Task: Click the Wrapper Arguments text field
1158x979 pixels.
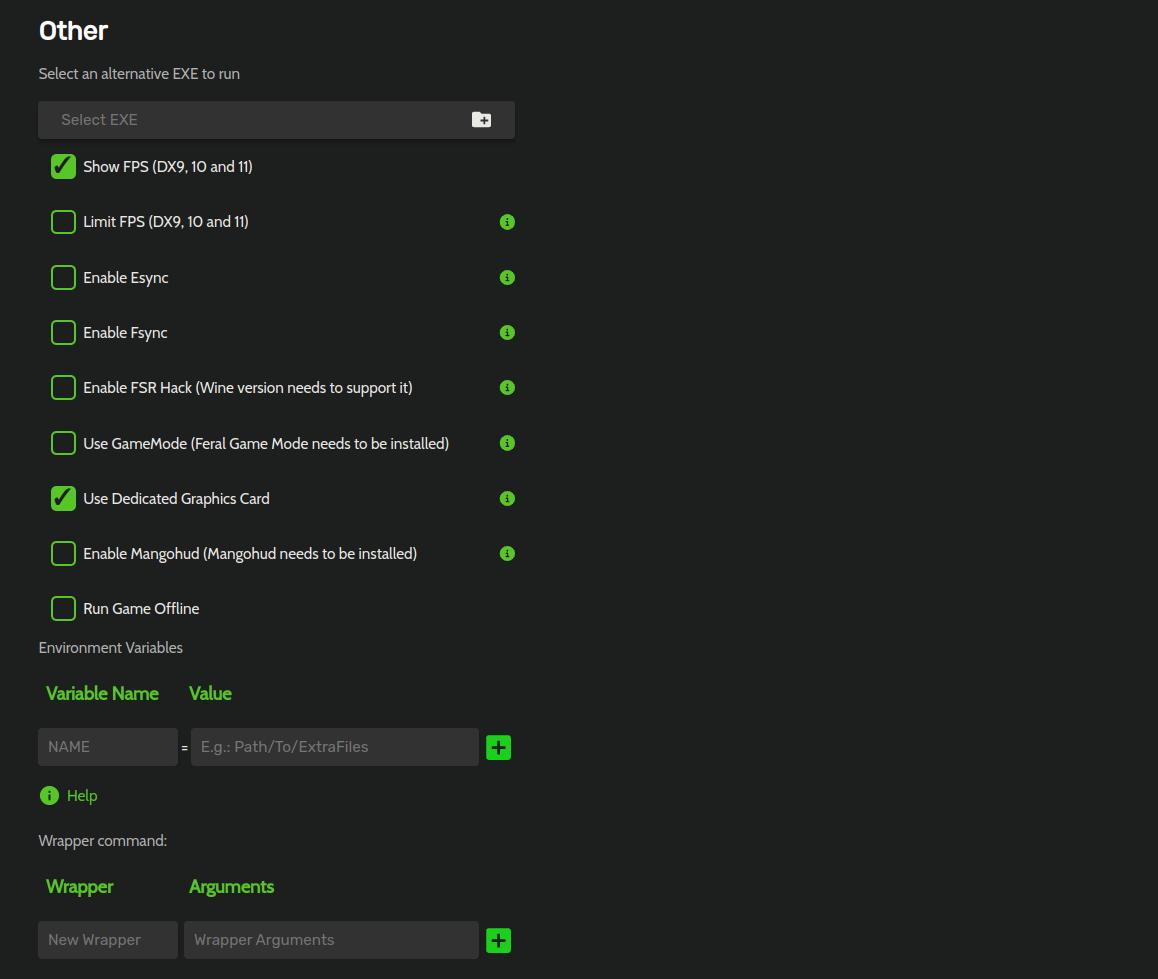Action: [x=331, y=940]
